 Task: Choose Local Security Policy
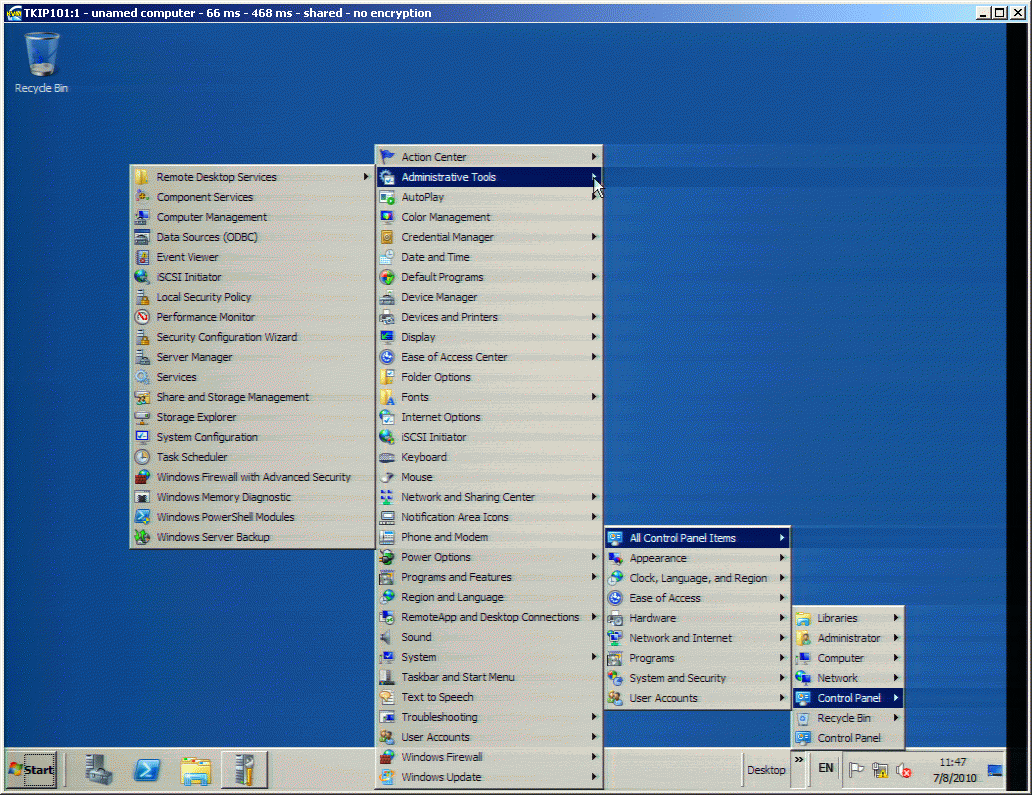click(252, 297)
